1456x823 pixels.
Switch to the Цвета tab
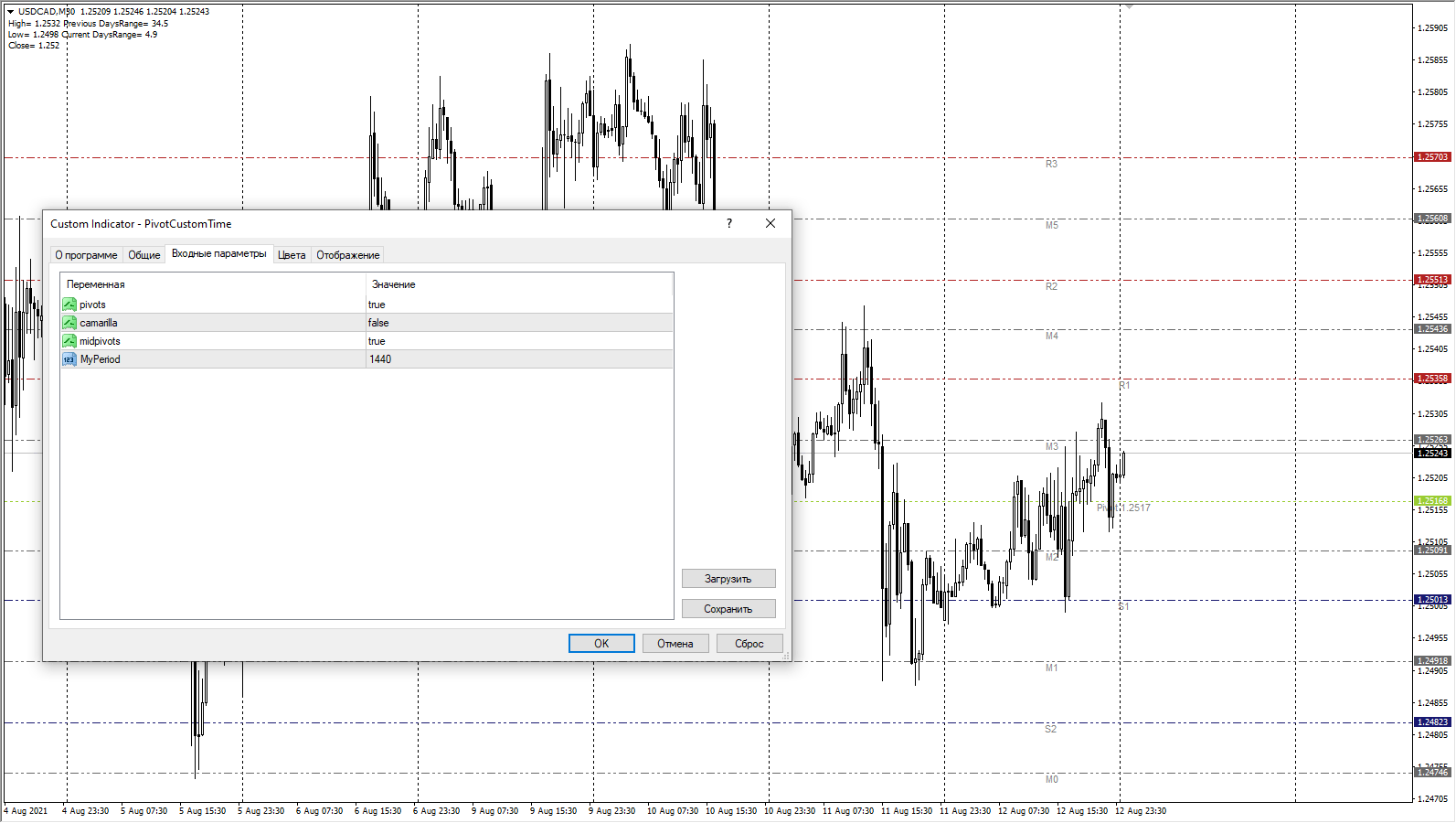click(292, 255)
